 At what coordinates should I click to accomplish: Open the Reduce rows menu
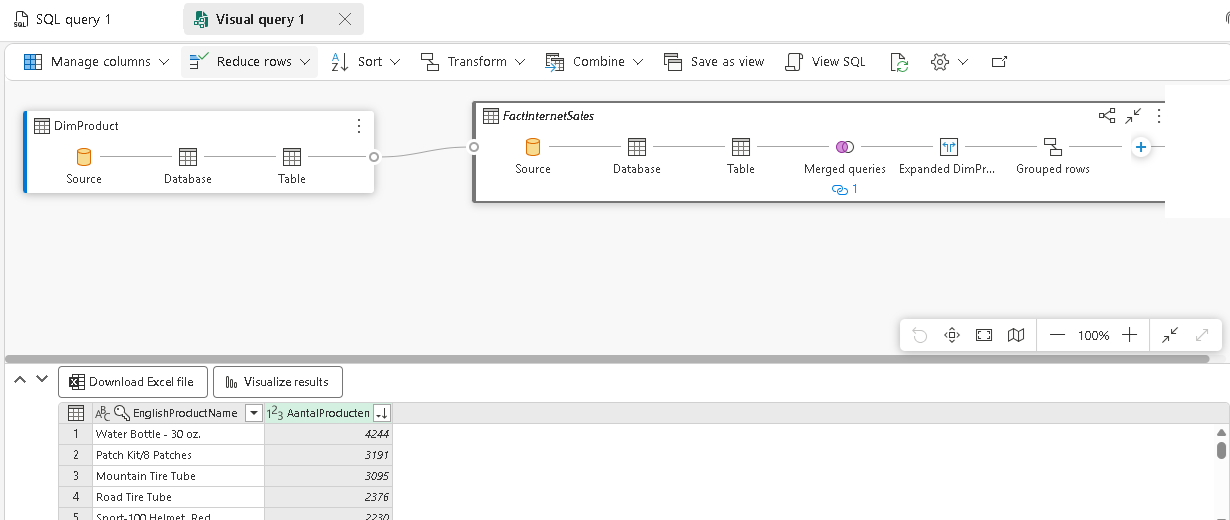250,61
